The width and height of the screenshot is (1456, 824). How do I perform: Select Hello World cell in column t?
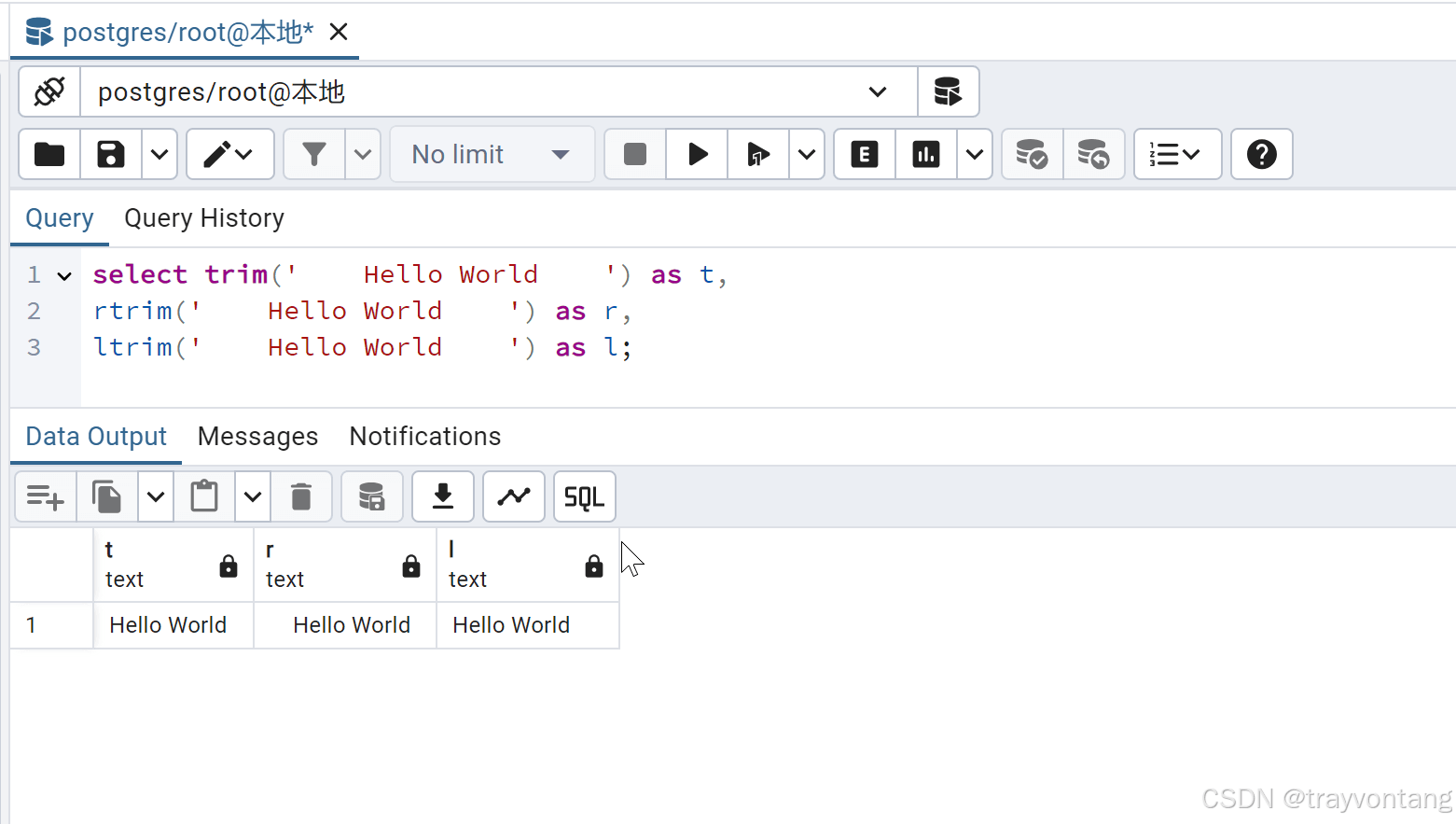[x=173, y=625]
